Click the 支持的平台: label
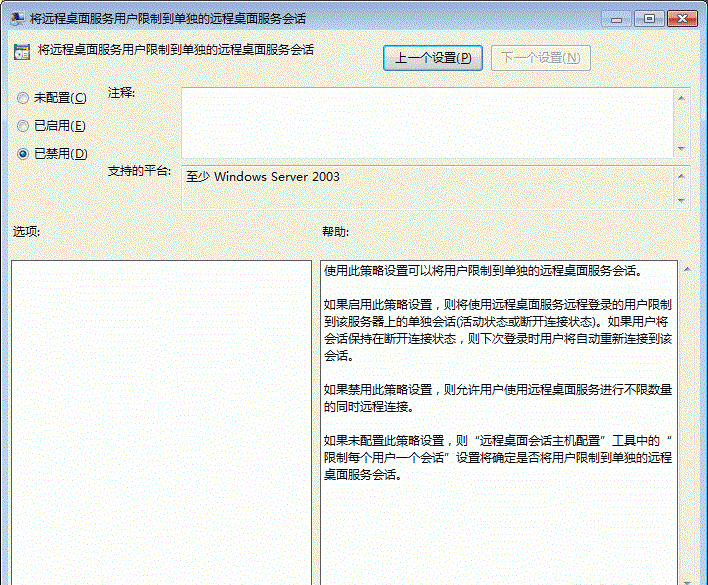708x585 pixels. 140,171
